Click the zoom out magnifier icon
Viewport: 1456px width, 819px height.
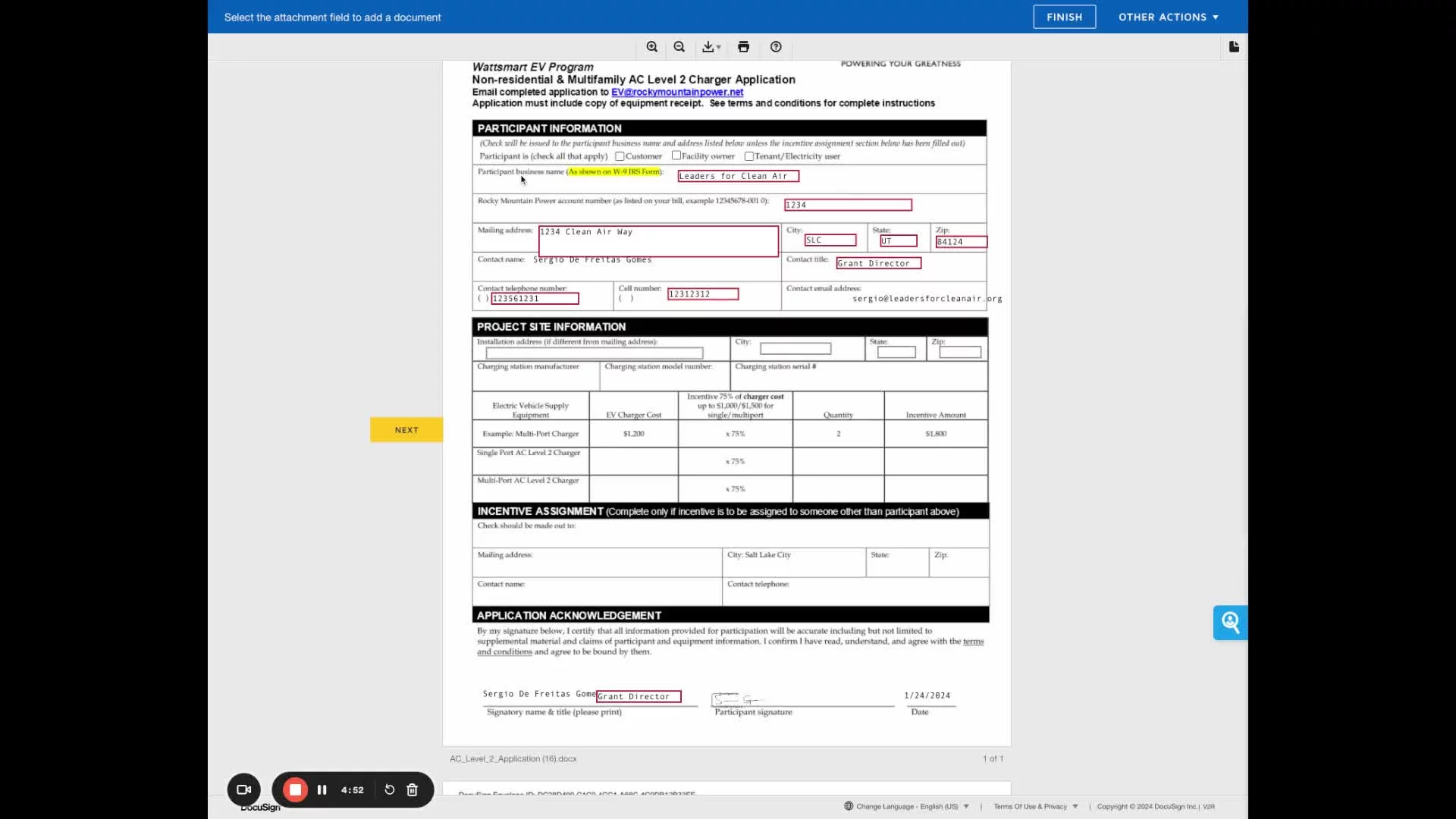679,47
